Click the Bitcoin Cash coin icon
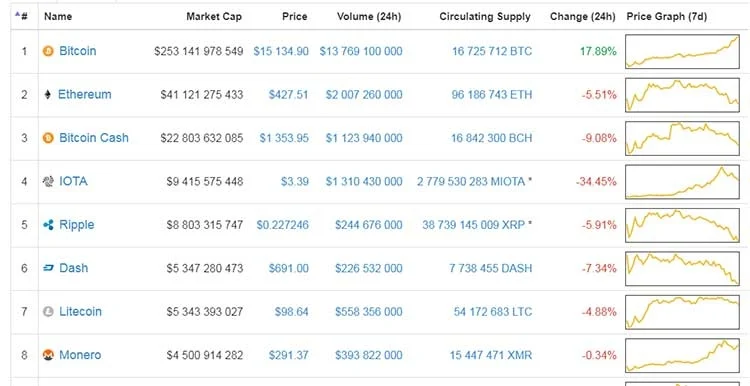Screen dimensions: 750x386 [x=48, y=138]
